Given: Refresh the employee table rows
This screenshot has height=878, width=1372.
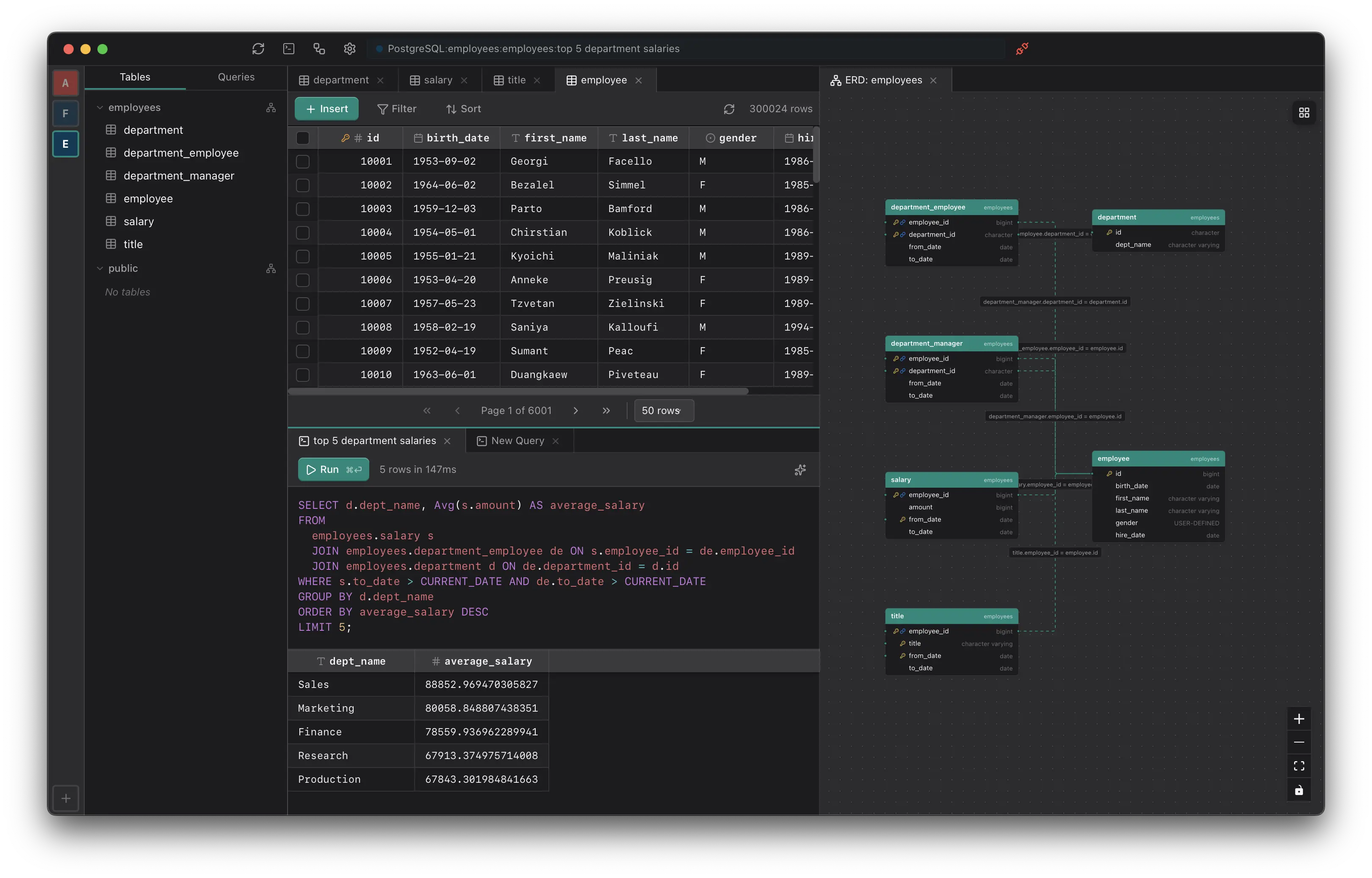Looking at the screenshot, I should [x=729, y=109].
